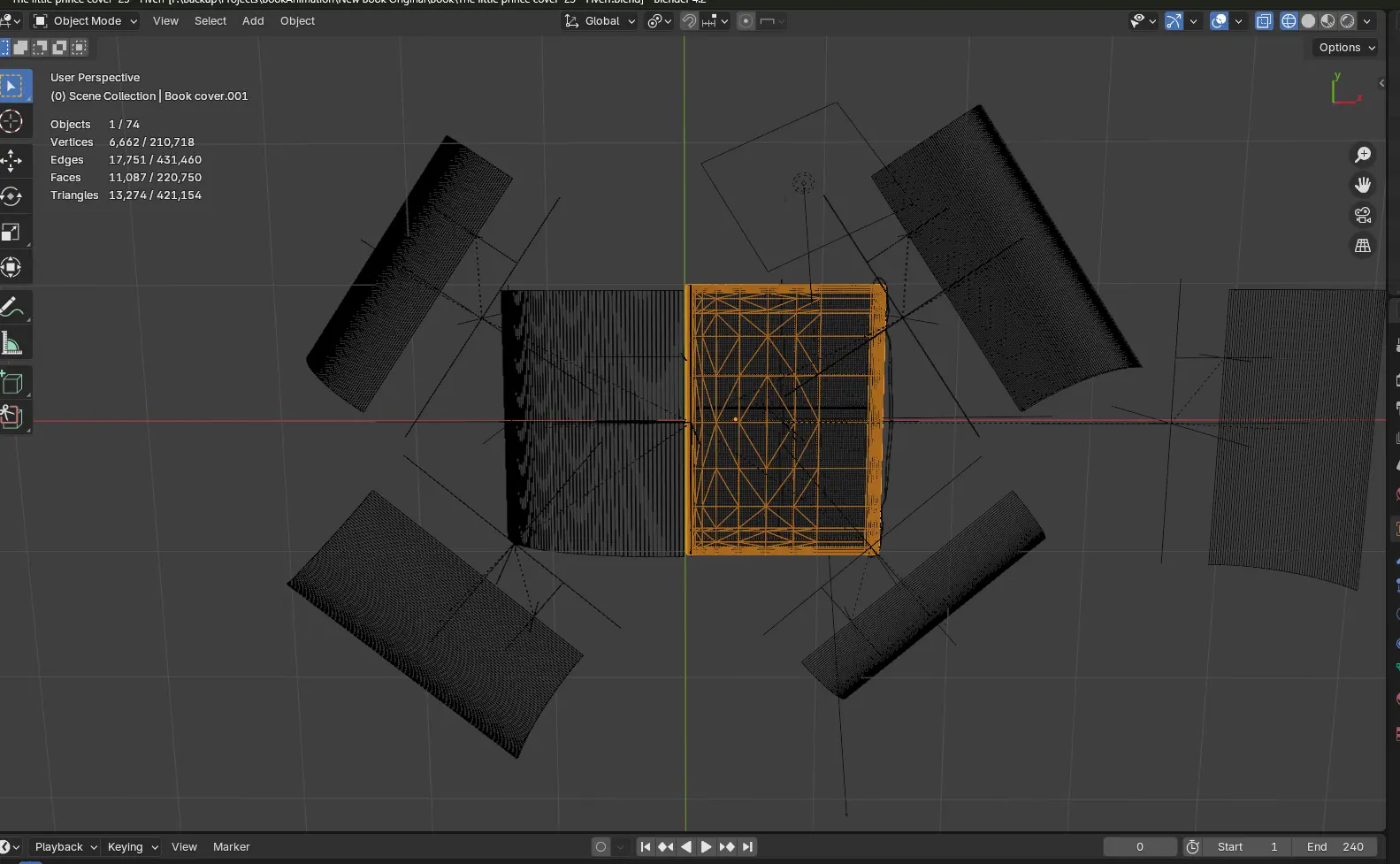Select the Move tool in the toolbar

[x=11, y=160]
